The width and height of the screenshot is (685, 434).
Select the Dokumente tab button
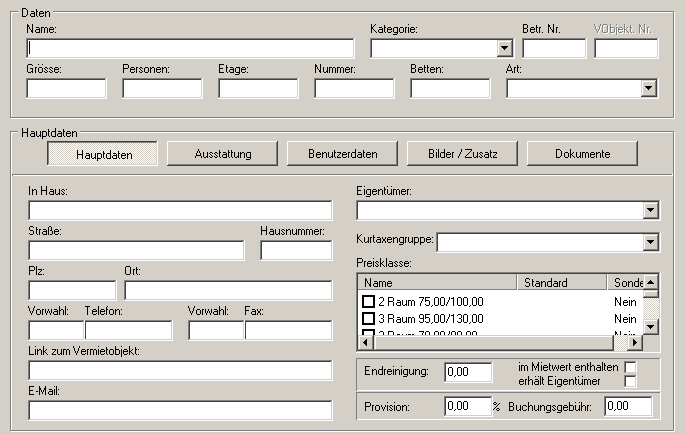click(x=582, y=154)
